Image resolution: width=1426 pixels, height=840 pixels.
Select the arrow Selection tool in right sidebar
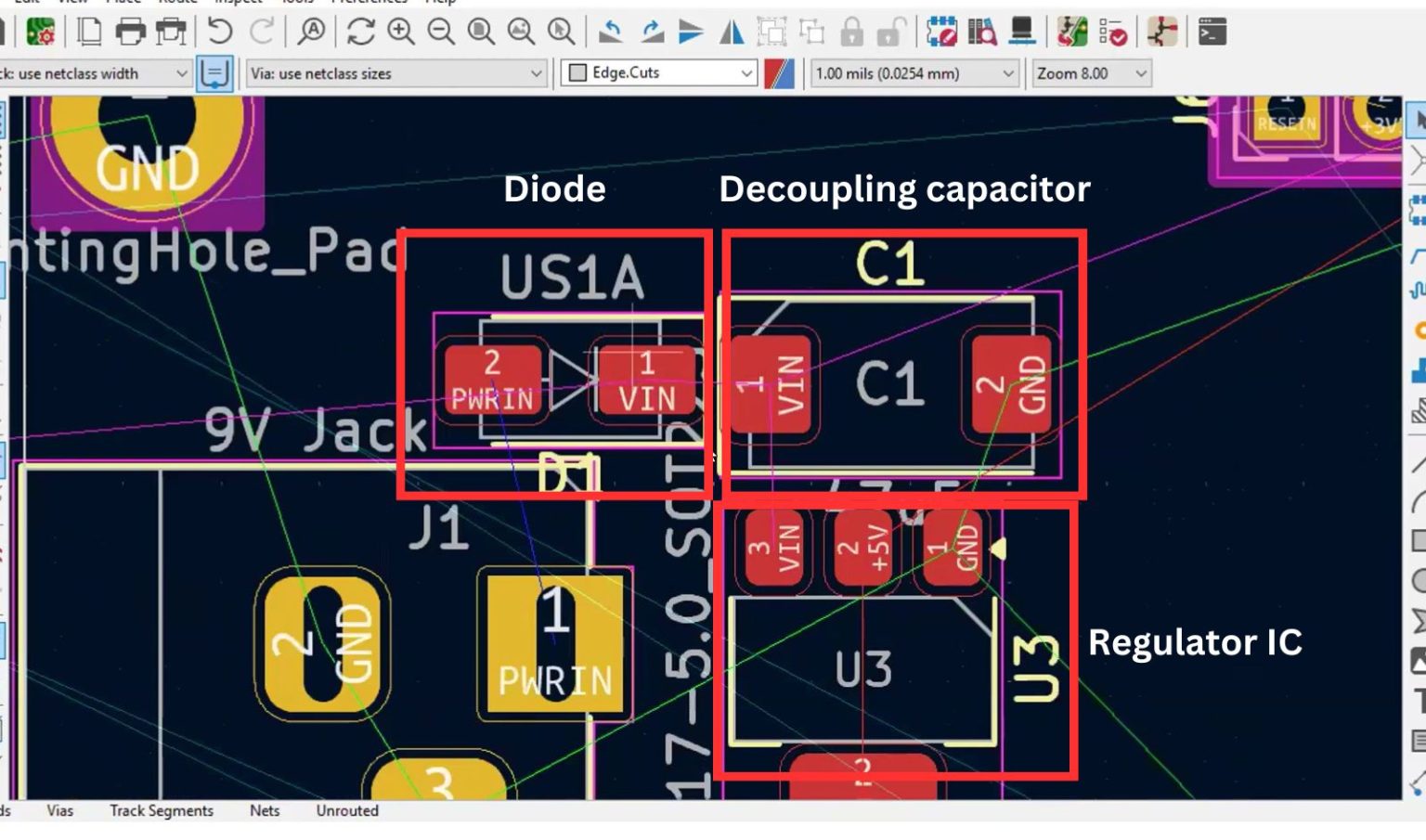(1419, 119)
